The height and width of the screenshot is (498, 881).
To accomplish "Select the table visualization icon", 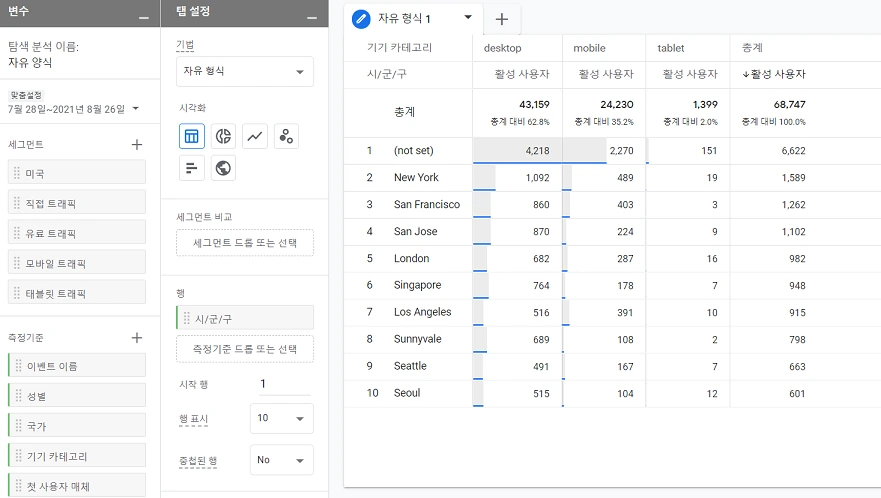I will tap(192, 136).
